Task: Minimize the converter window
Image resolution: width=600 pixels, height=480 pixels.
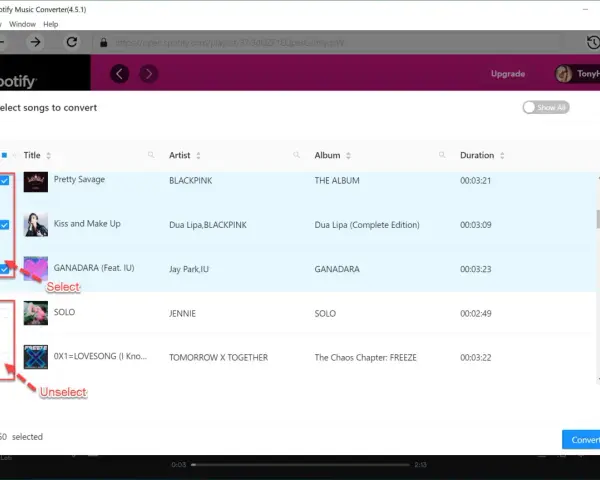Action: coord(585,9)
